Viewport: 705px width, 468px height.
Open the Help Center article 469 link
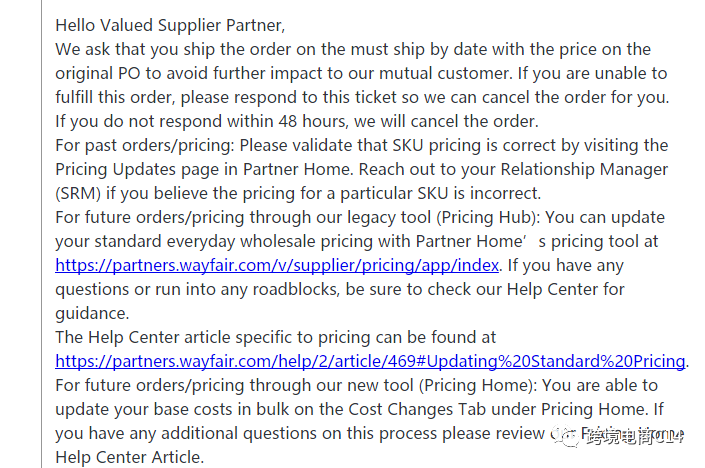(370, 362)
